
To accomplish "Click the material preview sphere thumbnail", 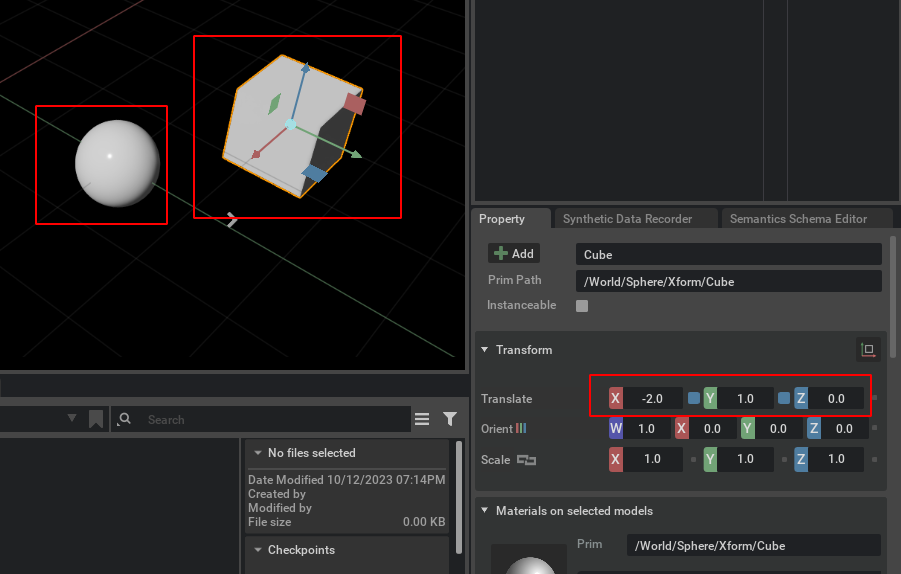I will 530,561.
